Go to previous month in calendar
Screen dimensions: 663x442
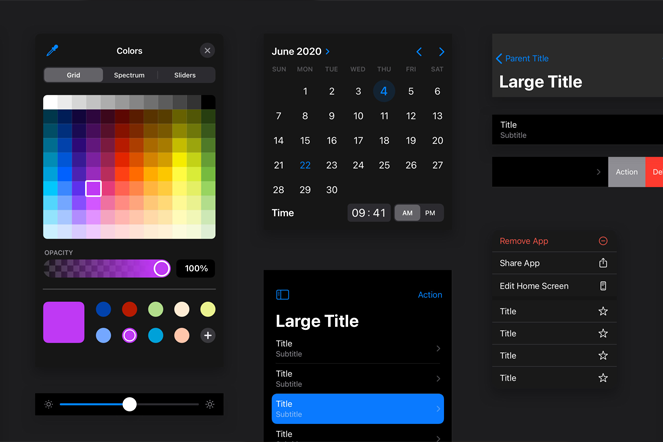point(419,52)
